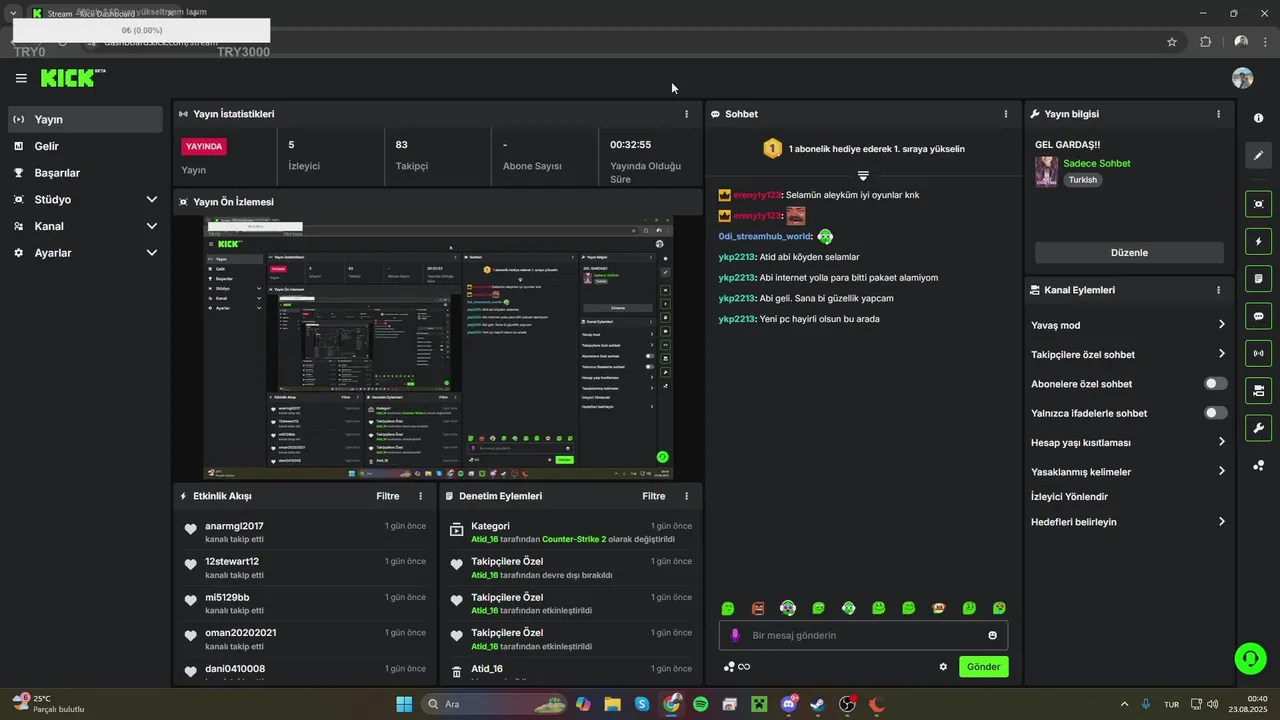Click the chat scroll-down arrow icon
Image resolution: width=1280 pixels, height=720 pixels.
(x=863, y=176)
